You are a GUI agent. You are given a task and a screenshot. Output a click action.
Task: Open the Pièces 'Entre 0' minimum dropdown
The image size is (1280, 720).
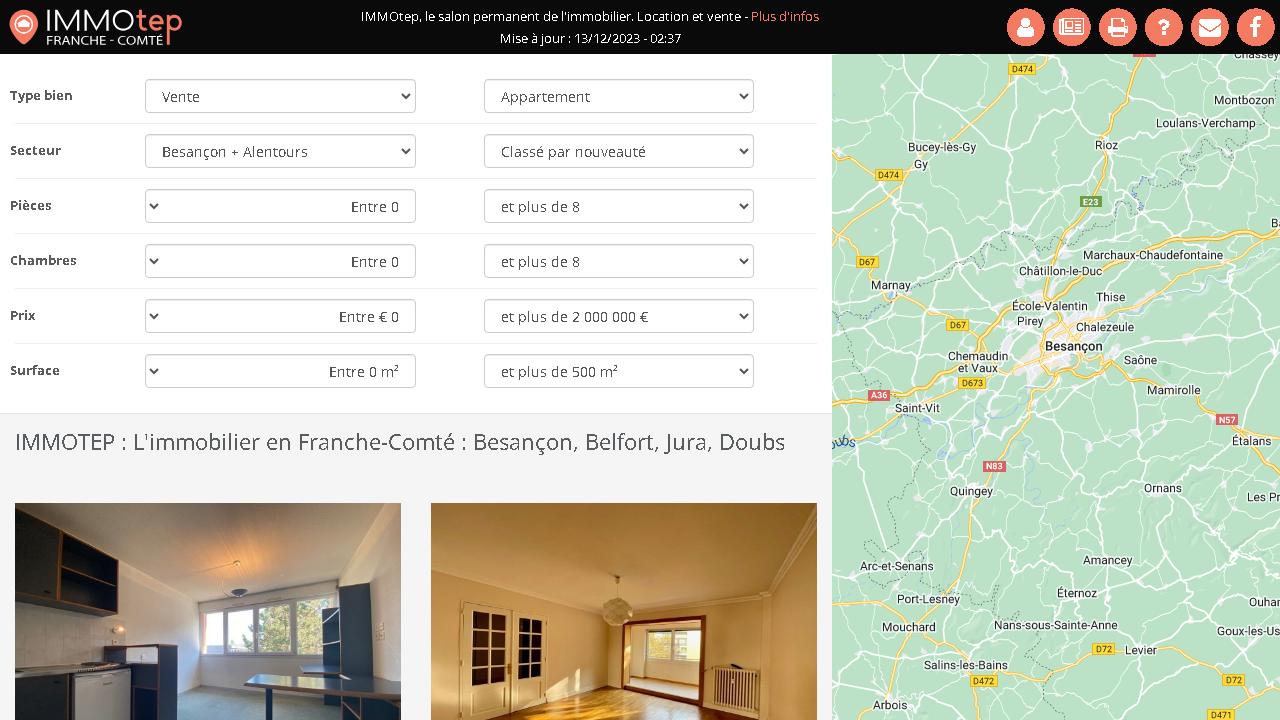click(x=280, y=206)
